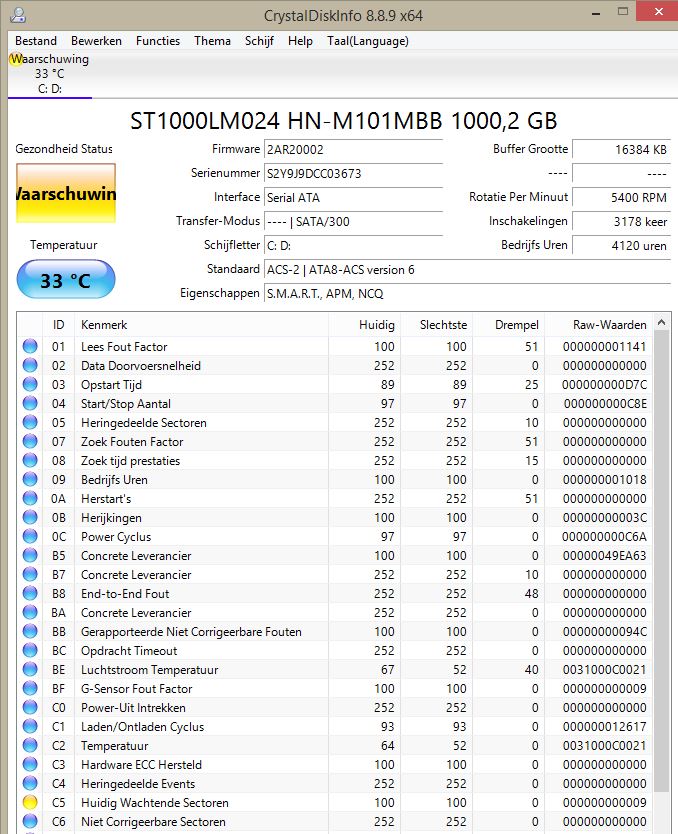Viewport: 678px width, 834px height.
Task: Open the Thema menu
Action: (x=212, y=41)
